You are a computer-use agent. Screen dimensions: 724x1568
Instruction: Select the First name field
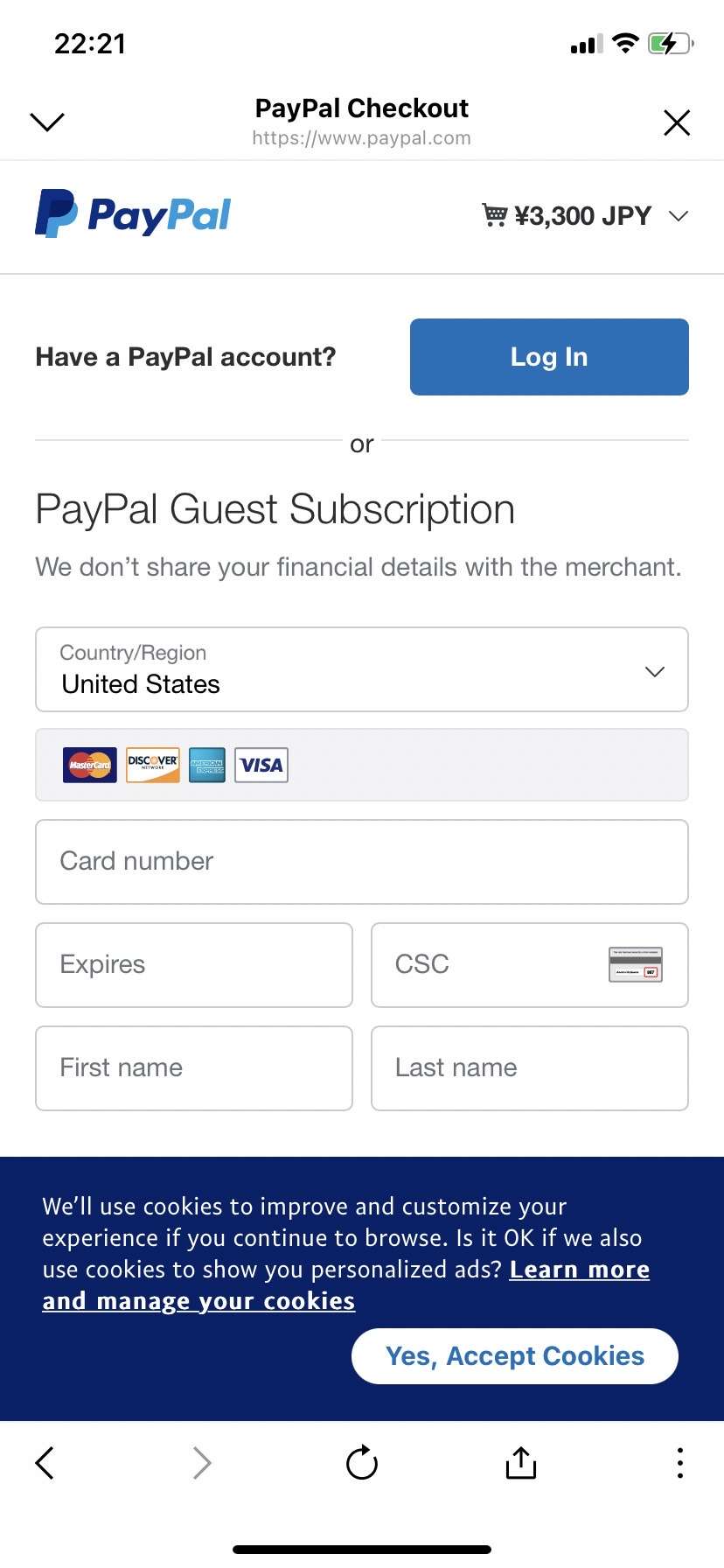(x=194, y=1068)
